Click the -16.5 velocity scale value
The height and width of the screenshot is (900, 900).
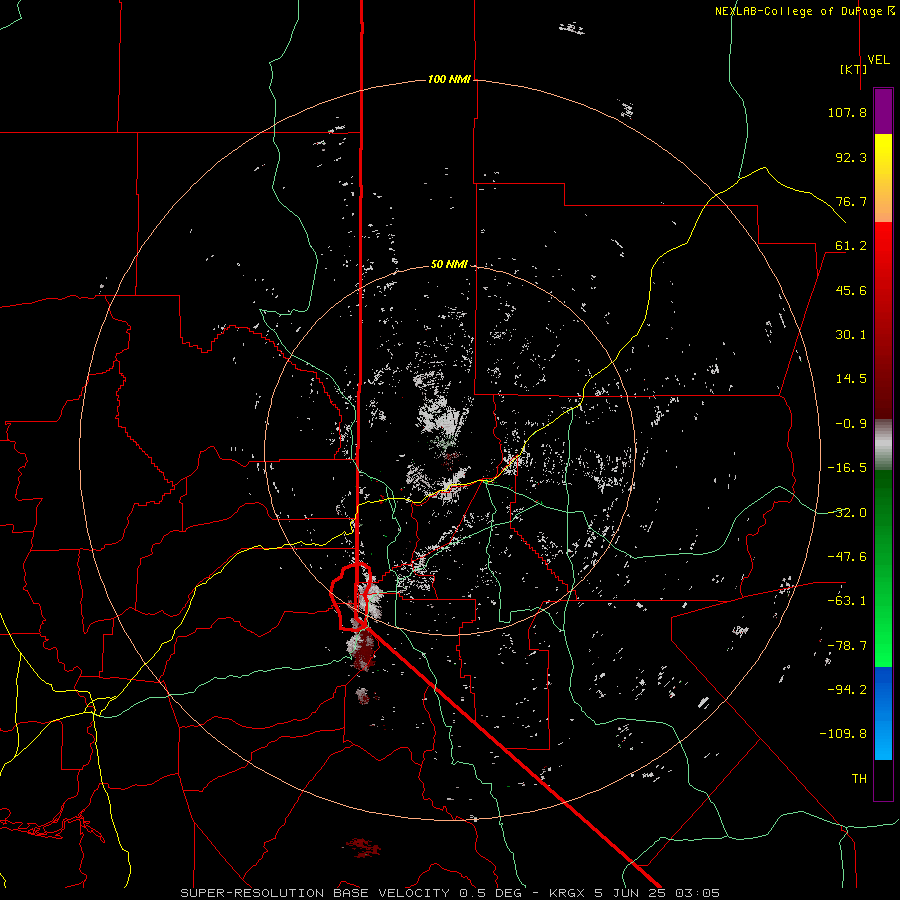pyautogui.click(x=847, y=468)
